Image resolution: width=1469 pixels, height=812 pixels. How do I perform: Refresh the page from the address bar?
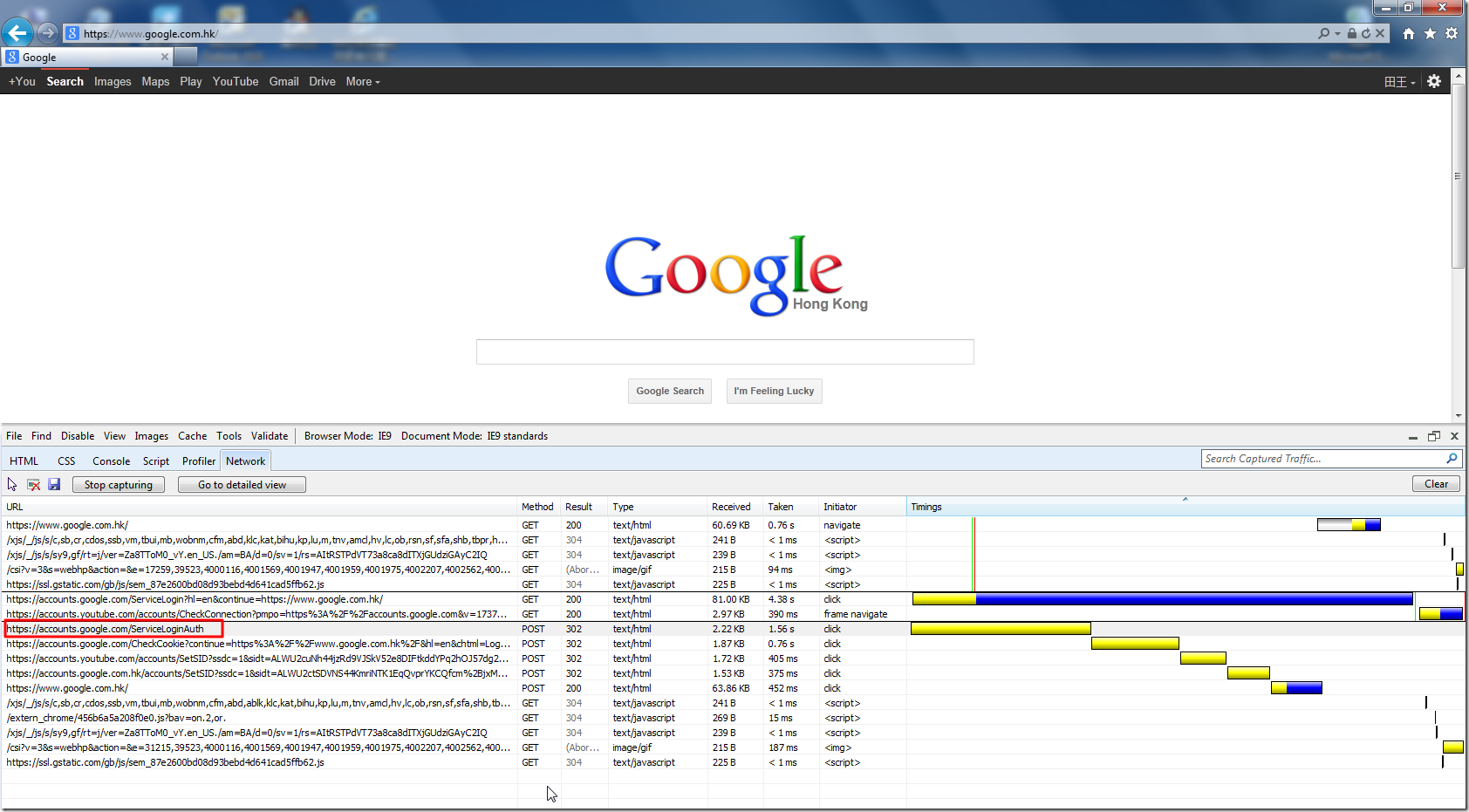pos(1366,33)
